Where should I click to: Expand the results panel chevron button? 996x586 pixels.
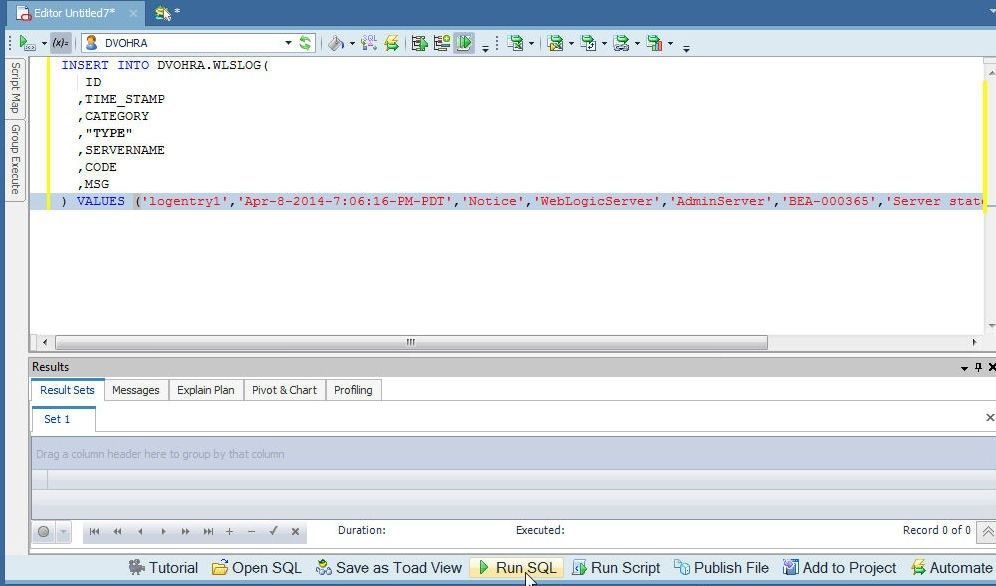coord(986,531)
